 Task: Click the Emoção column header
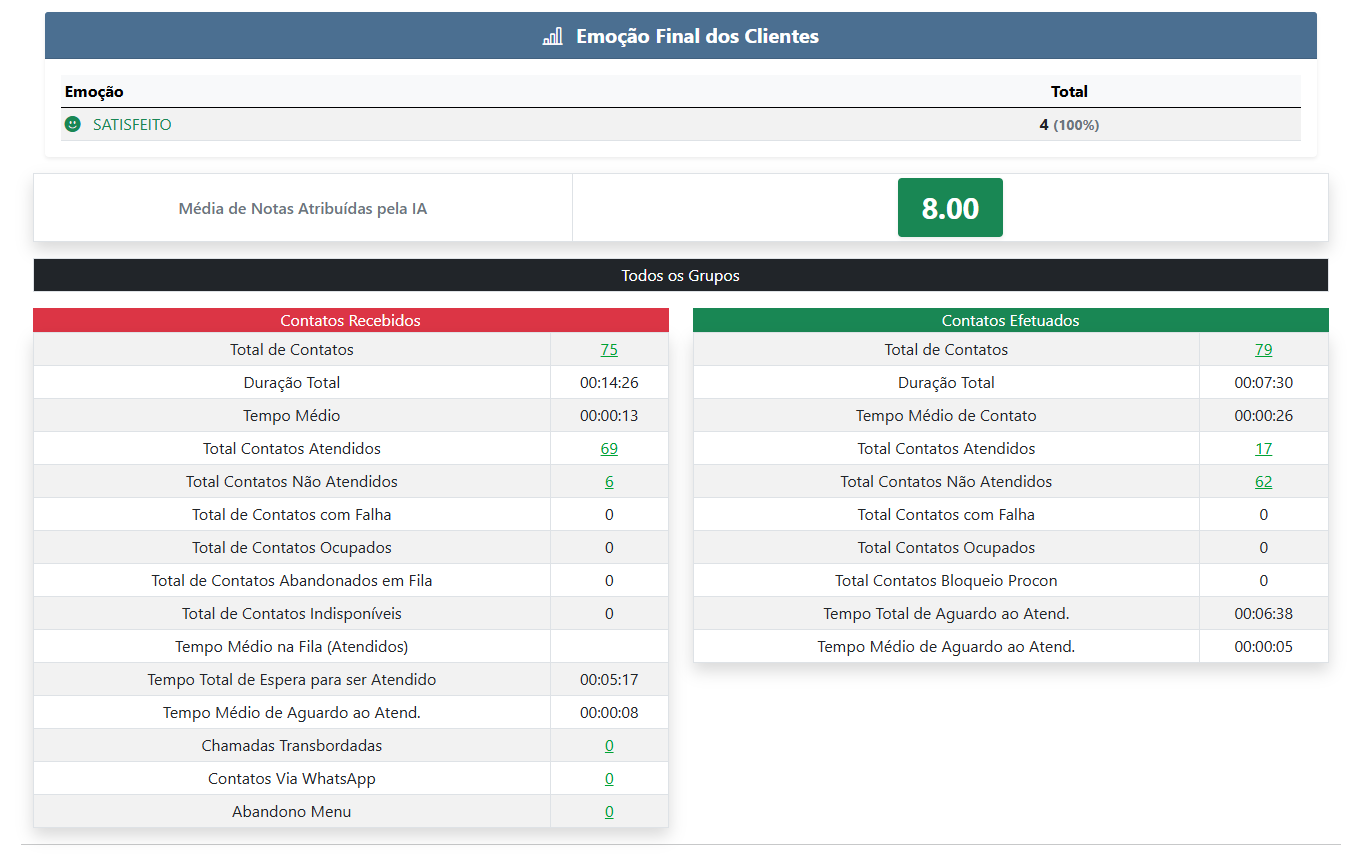pos(94,92)
